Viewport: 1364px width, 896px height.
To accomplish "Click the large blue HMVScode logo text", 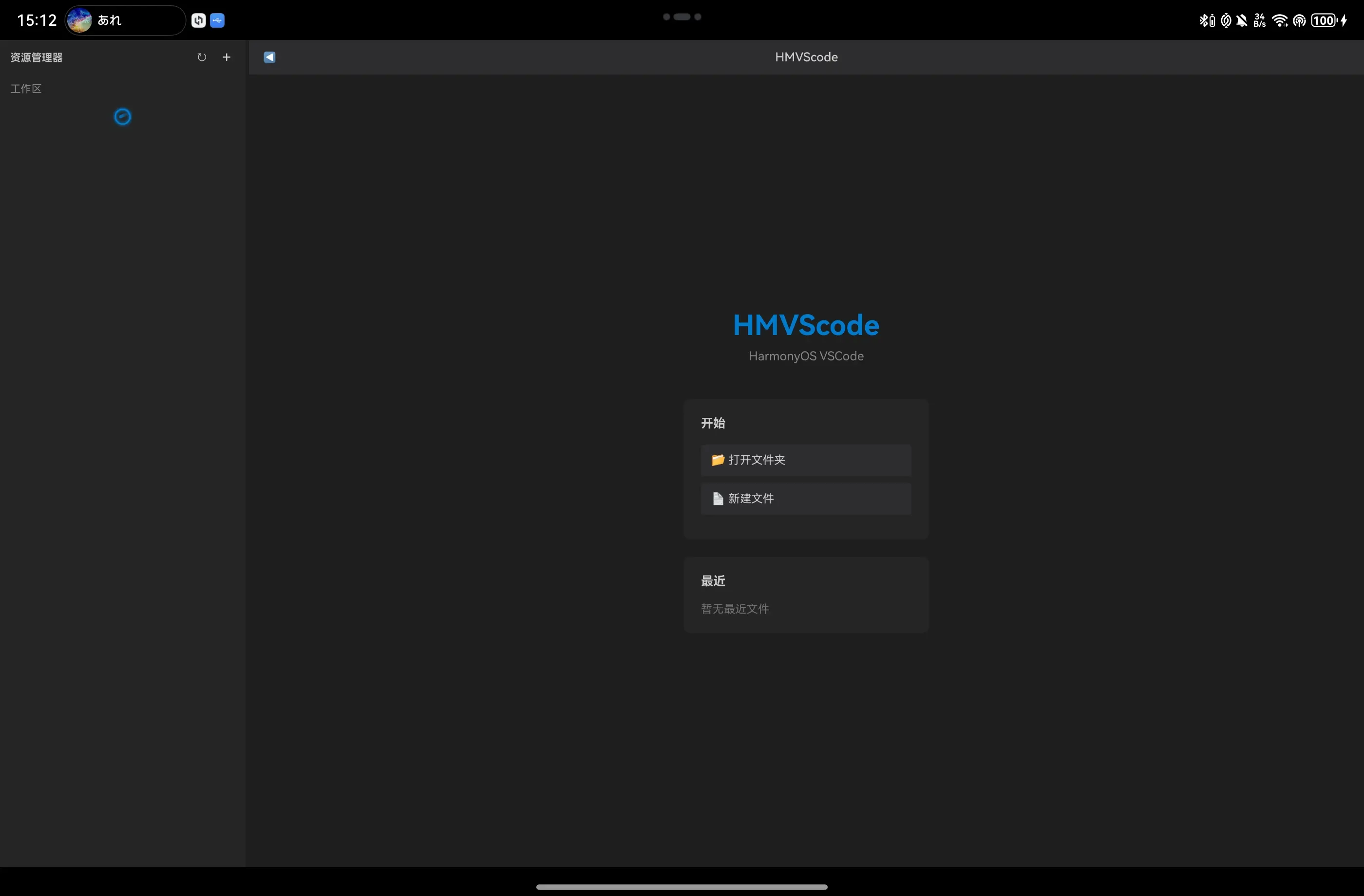I will point(806,325).
